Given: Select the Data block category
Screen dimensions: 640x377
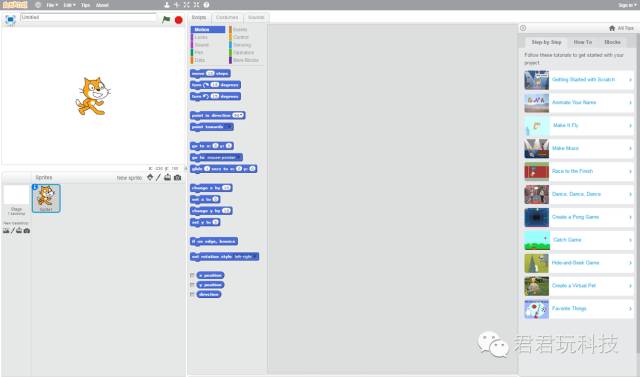Looking at the screenshot, I should (208, 60).
